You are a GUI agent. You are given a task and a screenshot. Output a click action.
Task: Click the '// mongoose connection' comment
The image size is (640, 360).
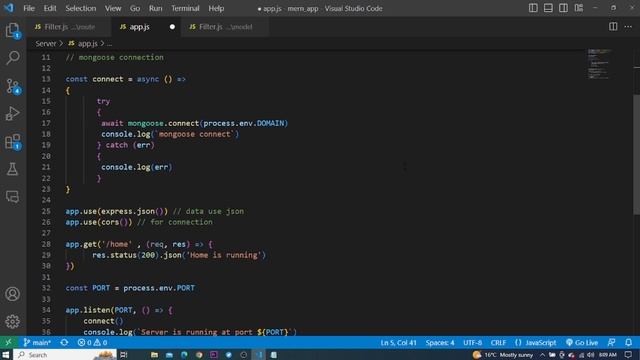pyautogui.click(x=115, y=58)
